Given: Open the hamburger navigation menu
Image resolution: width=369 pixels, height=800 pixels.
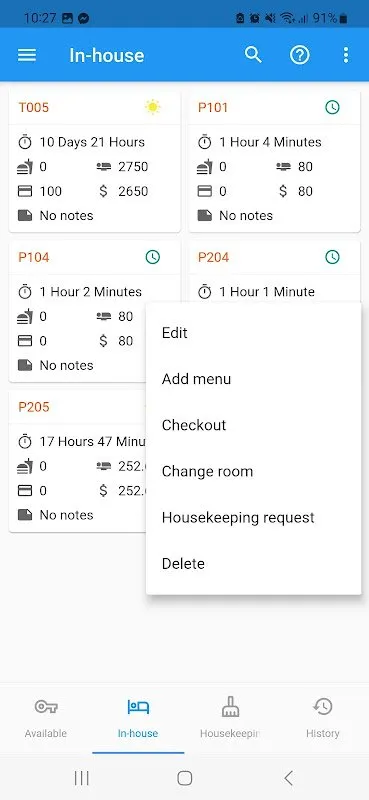Looking at the screenshot, I should (27, 55).
